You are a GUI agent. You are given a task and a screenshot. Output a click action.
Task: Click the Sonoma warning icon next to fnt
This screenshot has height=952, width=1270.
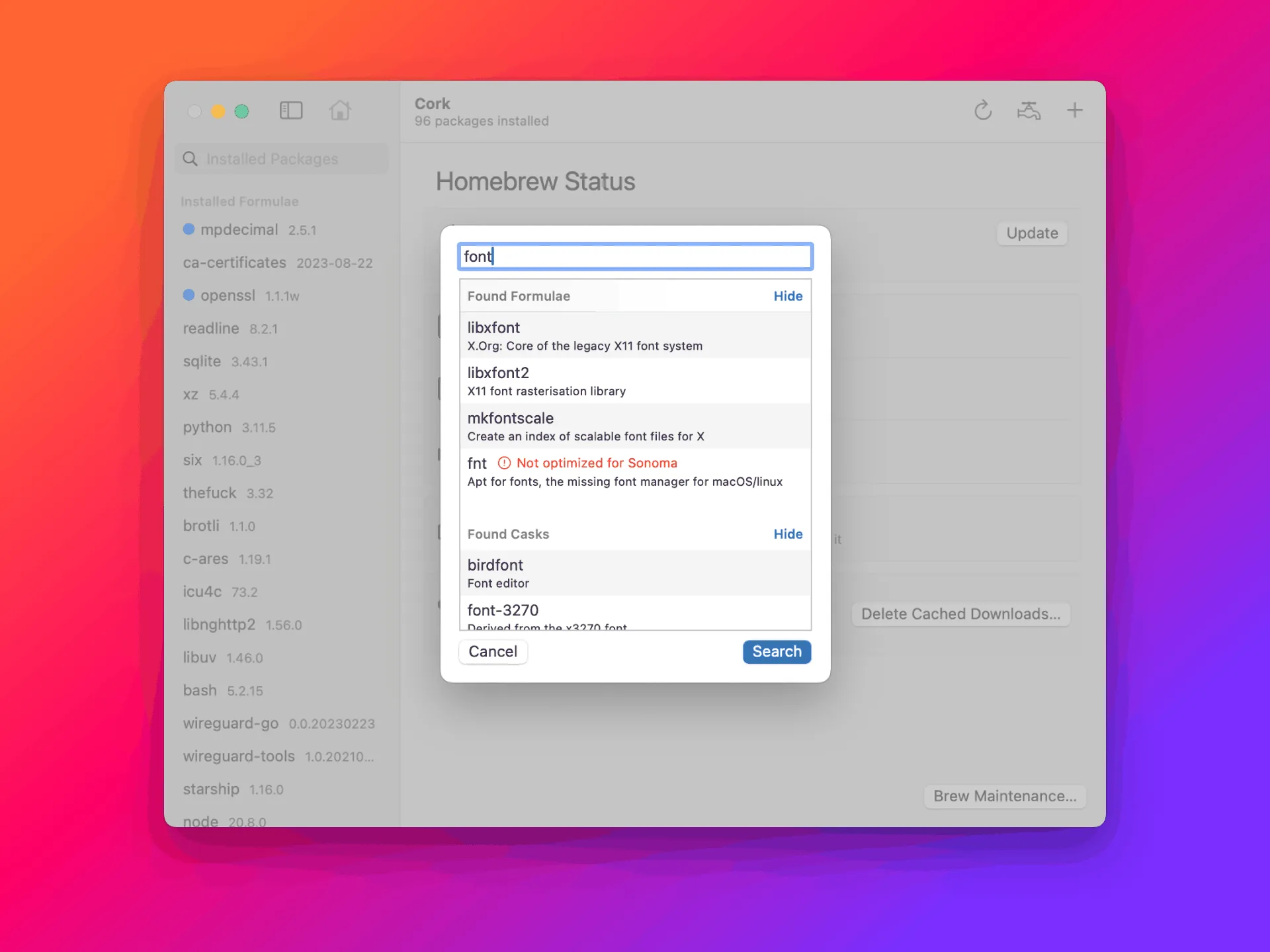point(504,463)
